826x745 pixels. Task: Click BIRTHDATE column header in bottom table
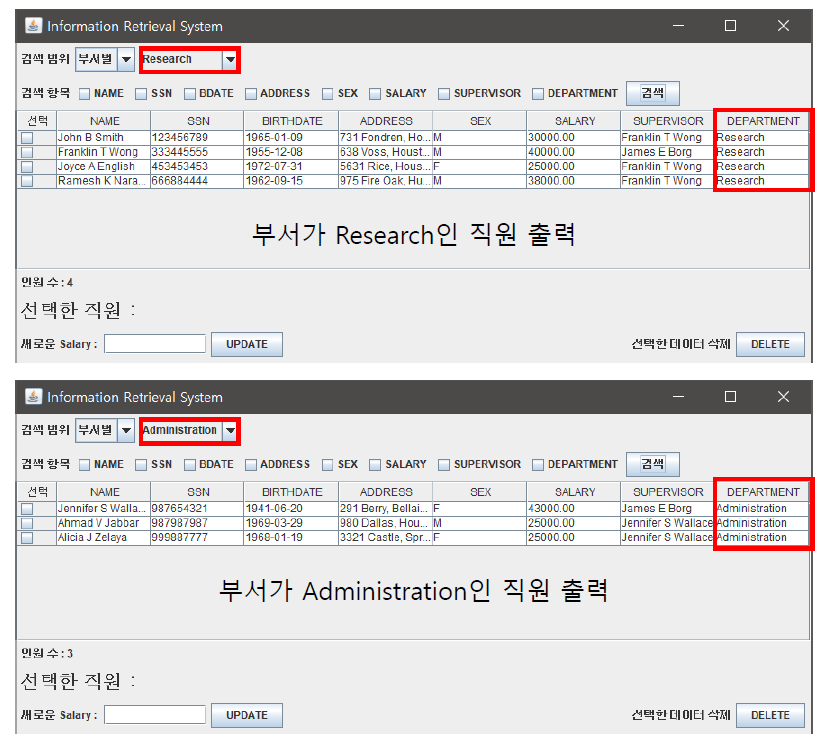click(291, 492)
